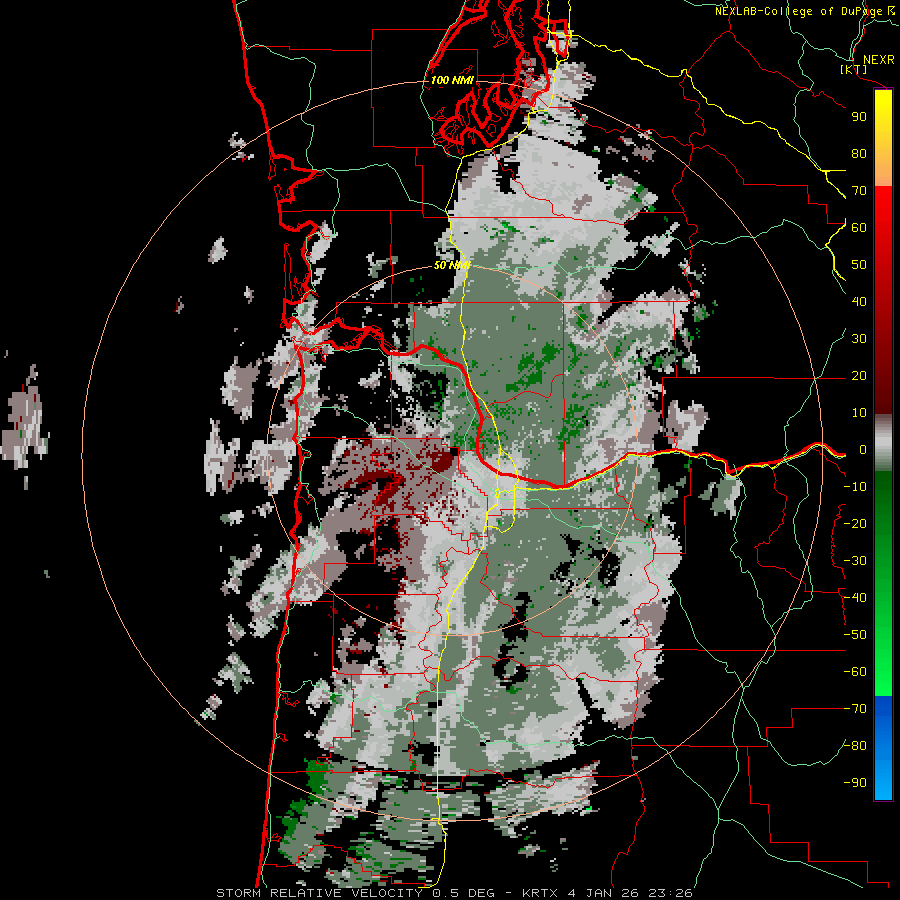Click the -70 value on the velocity scale
Screen dimensions: 900x900
855,709
